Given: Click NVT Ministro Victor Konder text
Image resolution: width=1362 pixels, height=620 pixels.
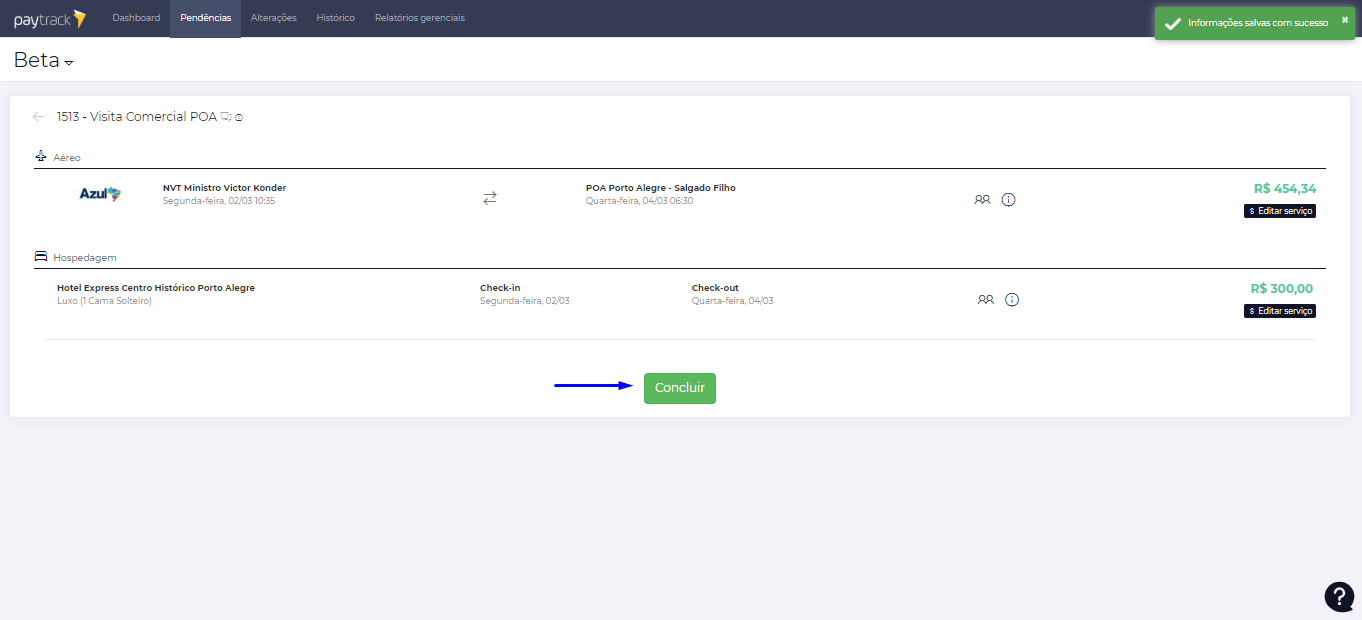Looking at the screenshot, I should [224, 188].
